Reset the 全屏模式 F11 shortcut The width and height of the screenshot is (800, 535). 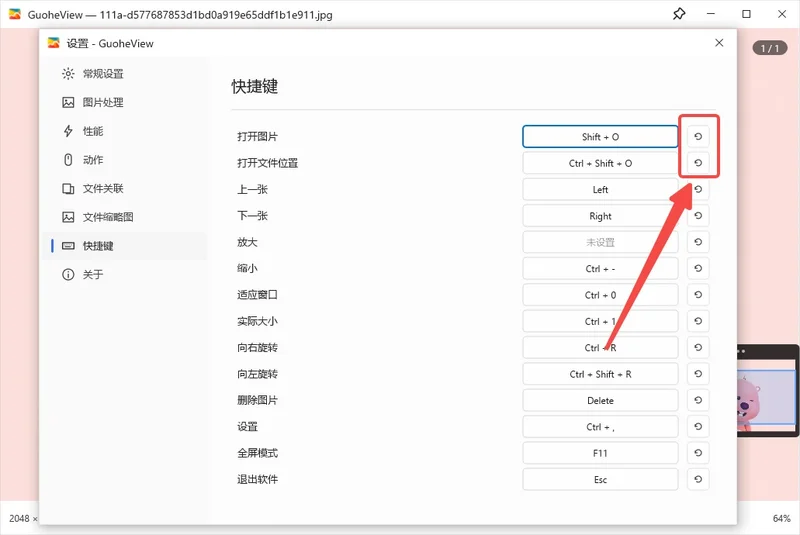click(x=698, y=452)
